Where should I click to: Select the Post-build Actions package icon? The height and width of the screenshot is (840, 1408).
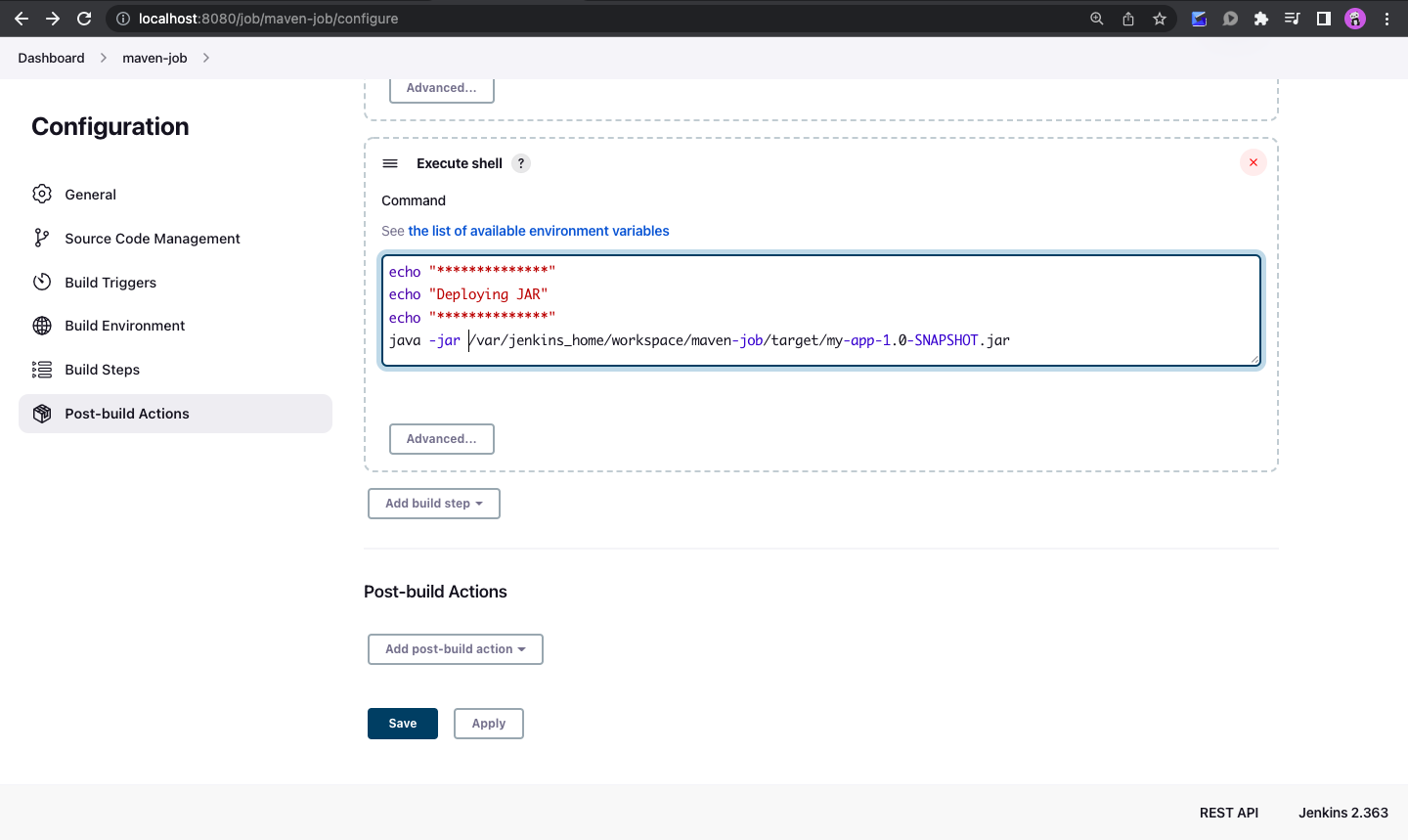tap(41, 413)
